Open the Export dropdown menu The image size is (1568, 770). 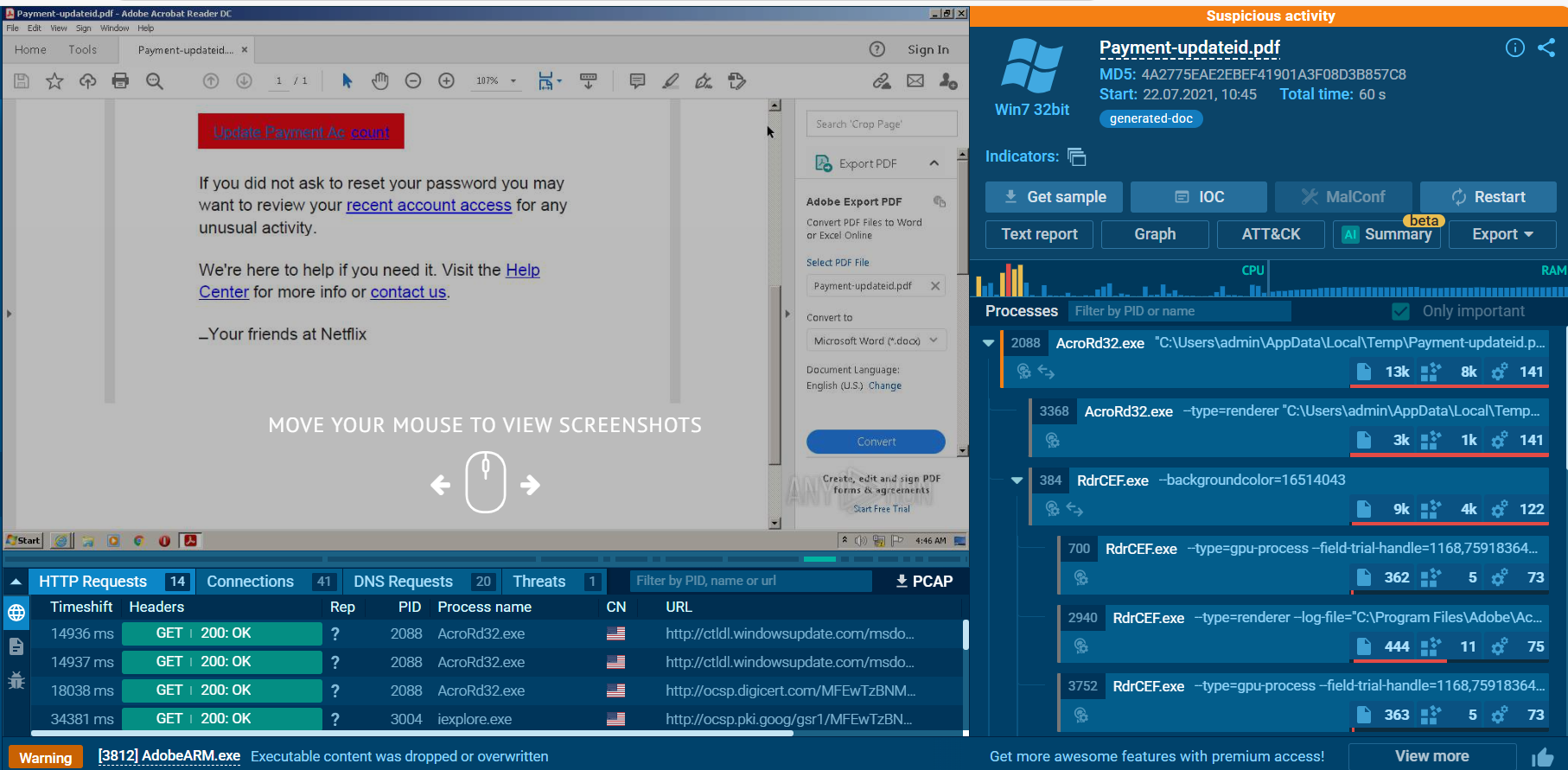coord(1501,234)
